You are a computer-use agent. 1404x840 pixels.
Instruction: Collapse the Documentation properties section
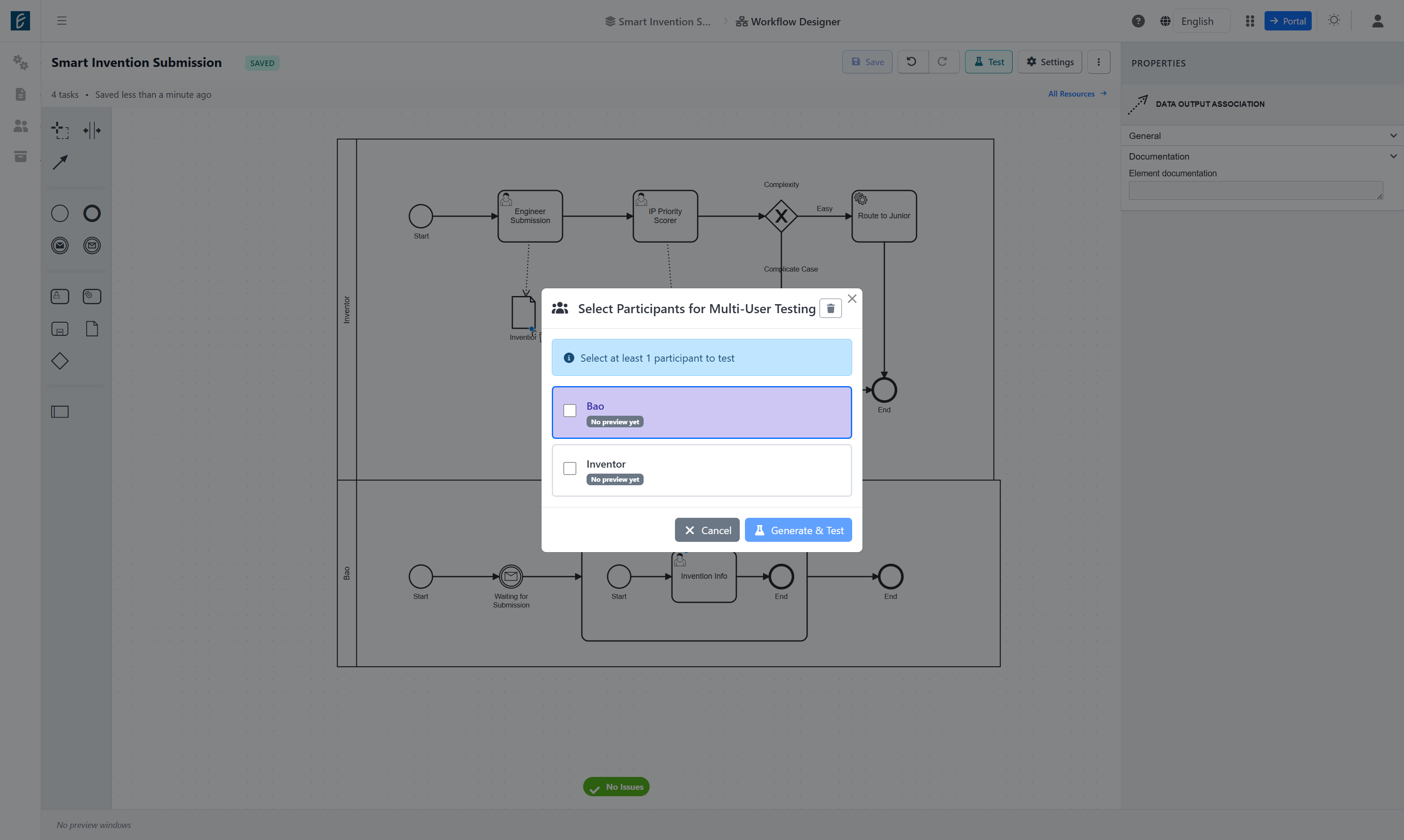click(x=1262, y=156)
